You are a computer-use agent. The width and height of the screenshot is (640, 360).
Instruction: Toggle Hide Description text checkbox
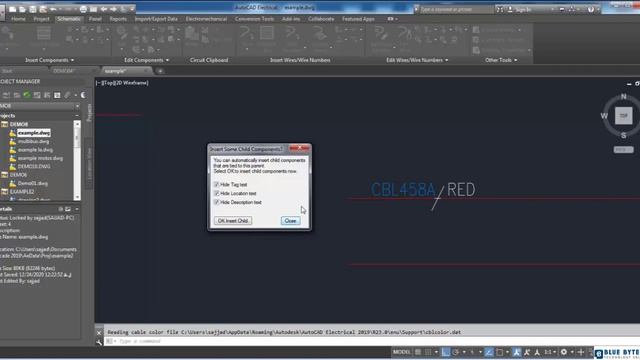click(x=216, y=202)
